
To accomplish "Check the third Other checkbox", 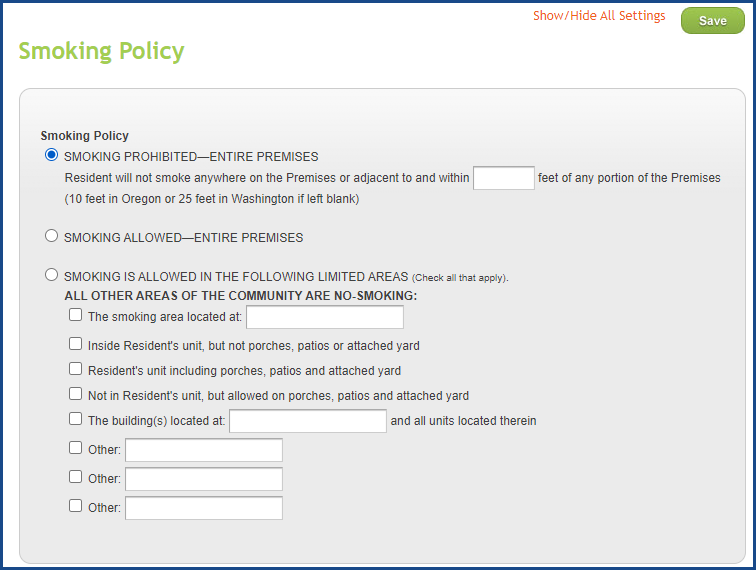I will 75,506.
